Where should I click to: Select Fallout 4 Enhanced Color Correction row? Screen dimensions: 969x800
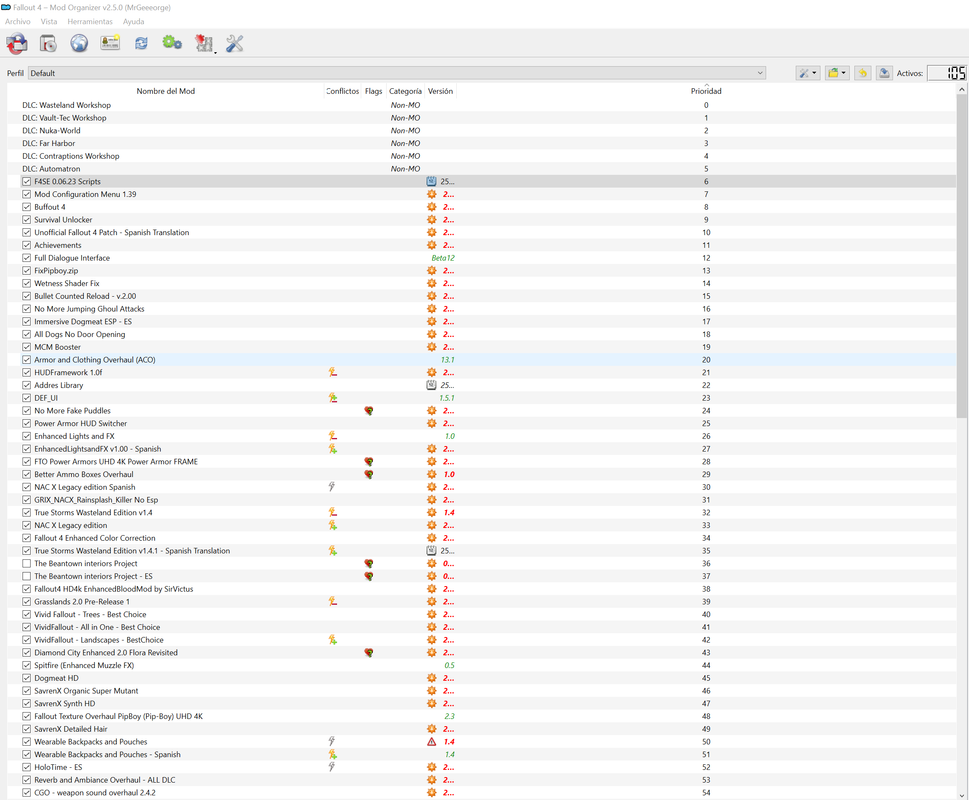(481, 538)
